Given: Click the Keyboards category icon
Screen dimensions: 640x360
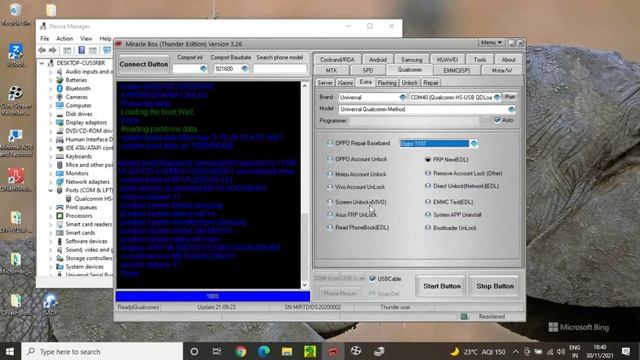Looking at the screenshot, I should (60, 156).
